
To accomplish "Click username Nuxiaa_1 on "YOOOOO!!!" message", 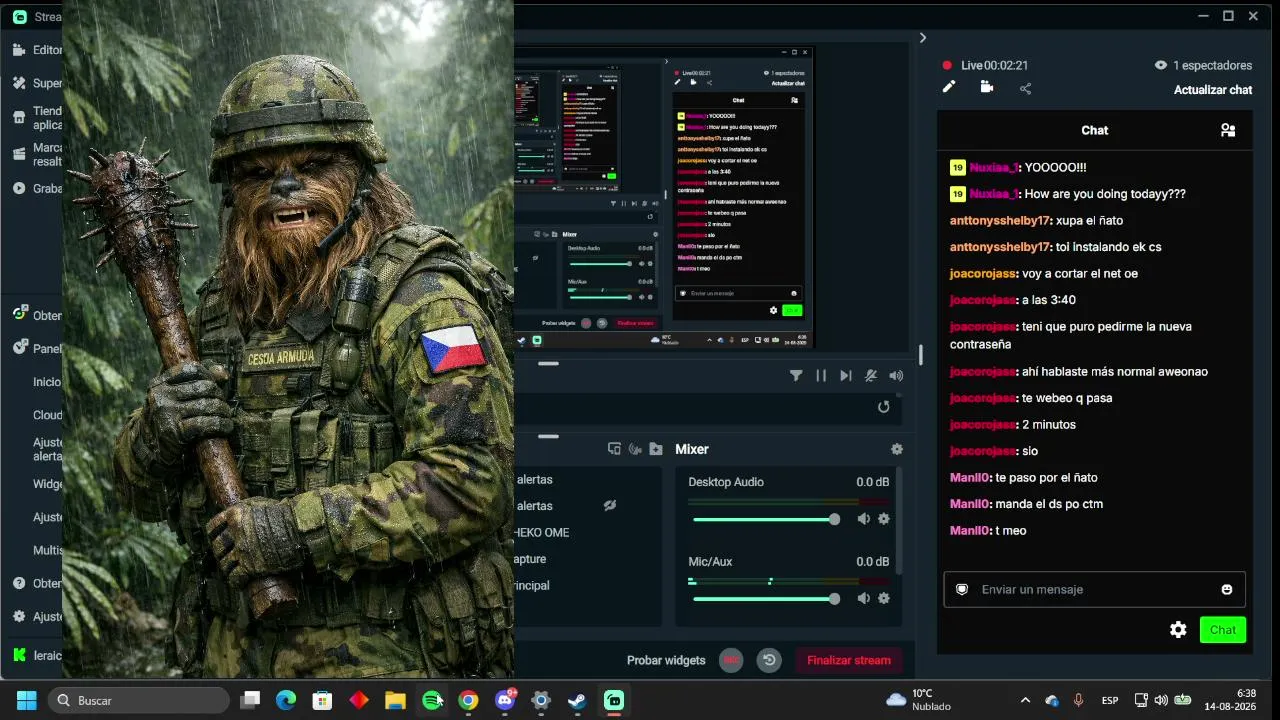I will (x=994, y=168).
